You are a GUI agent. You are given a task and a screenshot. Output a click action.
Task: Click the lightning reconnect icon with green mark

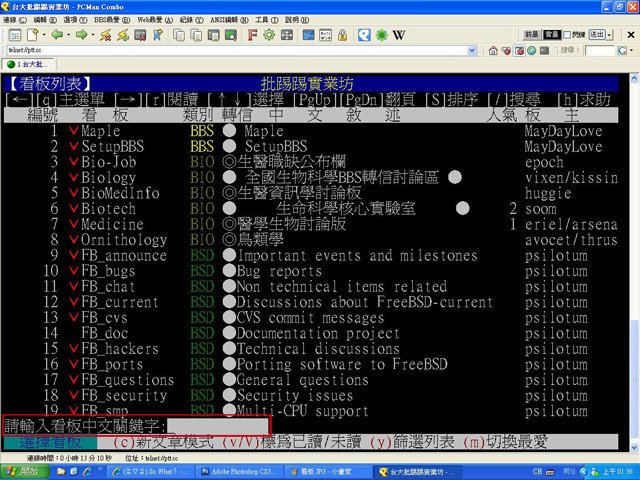coord(123,35)
